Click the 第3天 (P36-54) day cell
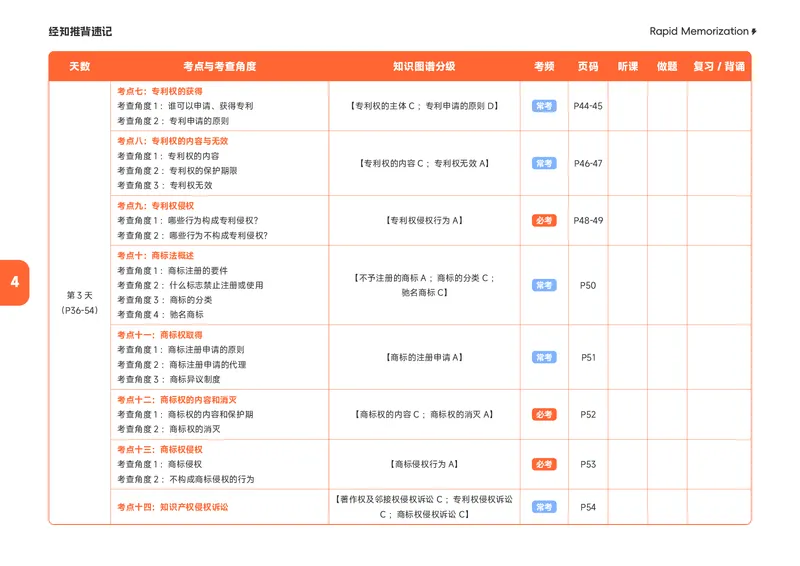 [80, 303]
